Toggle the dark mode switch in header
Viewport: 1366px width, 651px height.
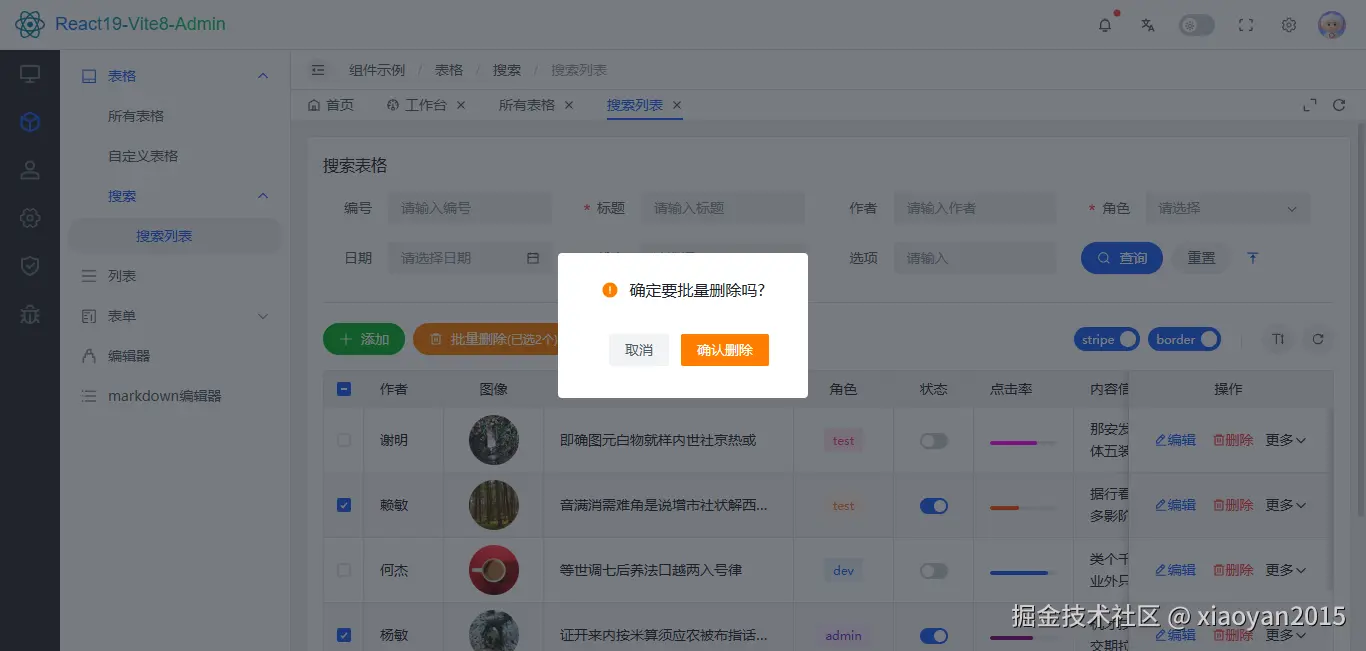coord(1196,25)
